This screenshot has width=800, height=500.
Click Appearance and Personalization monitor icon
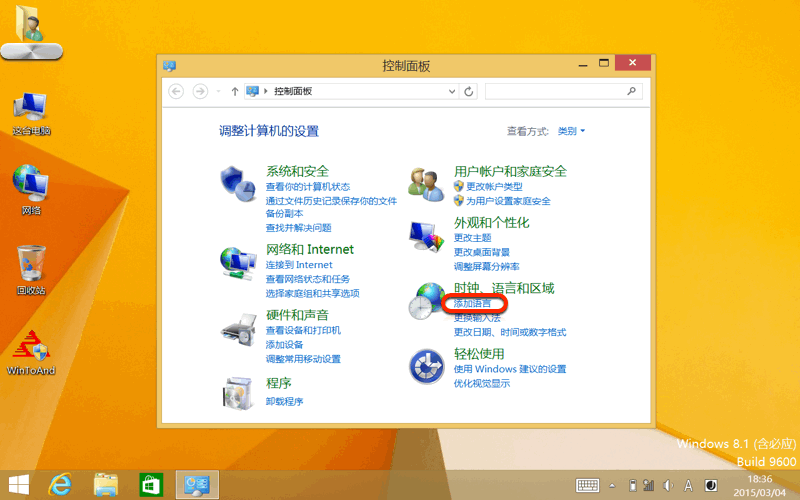(x=426, y=236)
